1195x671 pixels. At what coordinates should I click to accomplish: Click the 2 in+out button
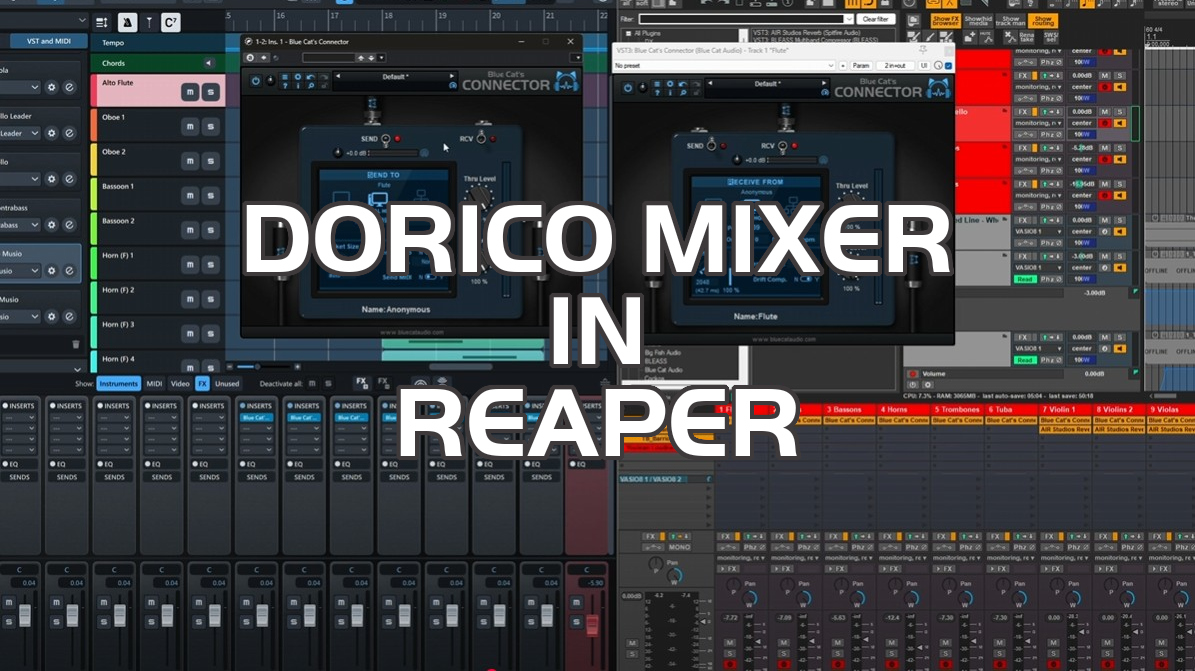(x=895, y=66)
